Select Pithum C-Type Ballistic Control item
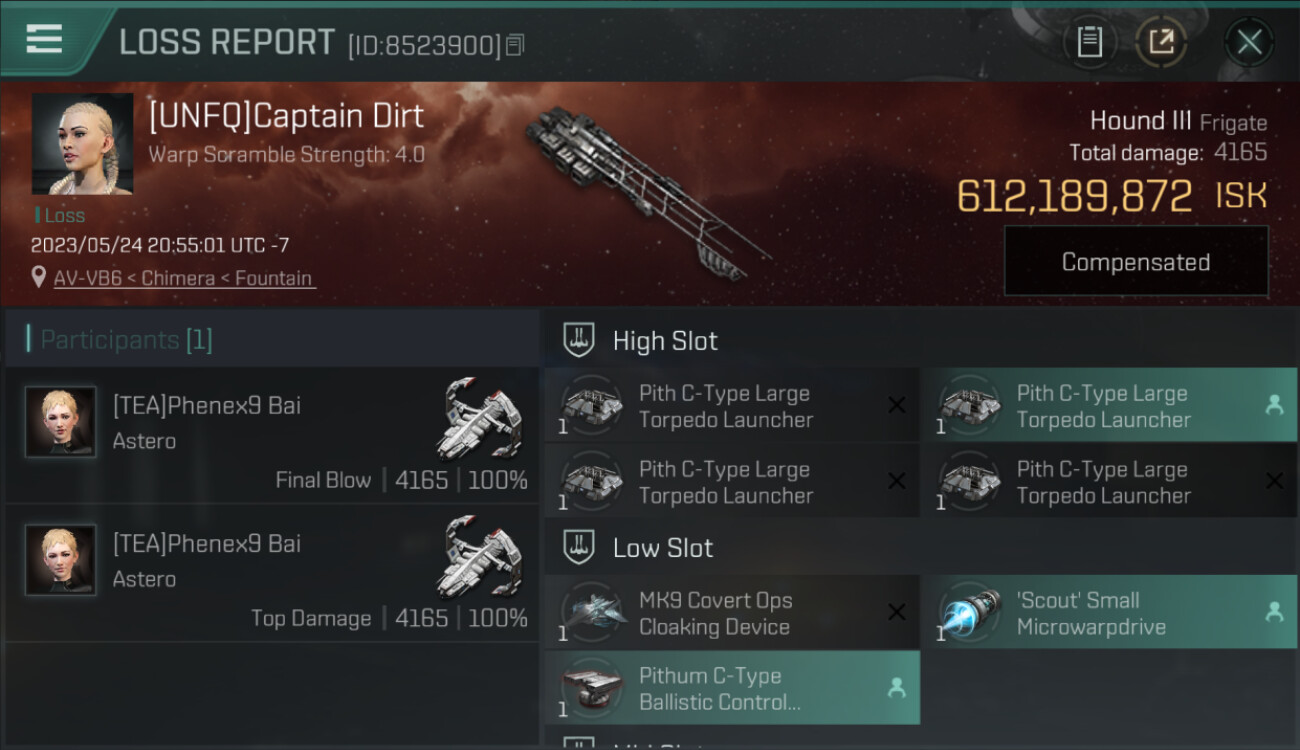The image size is (1300, 750). click(732, 688)
